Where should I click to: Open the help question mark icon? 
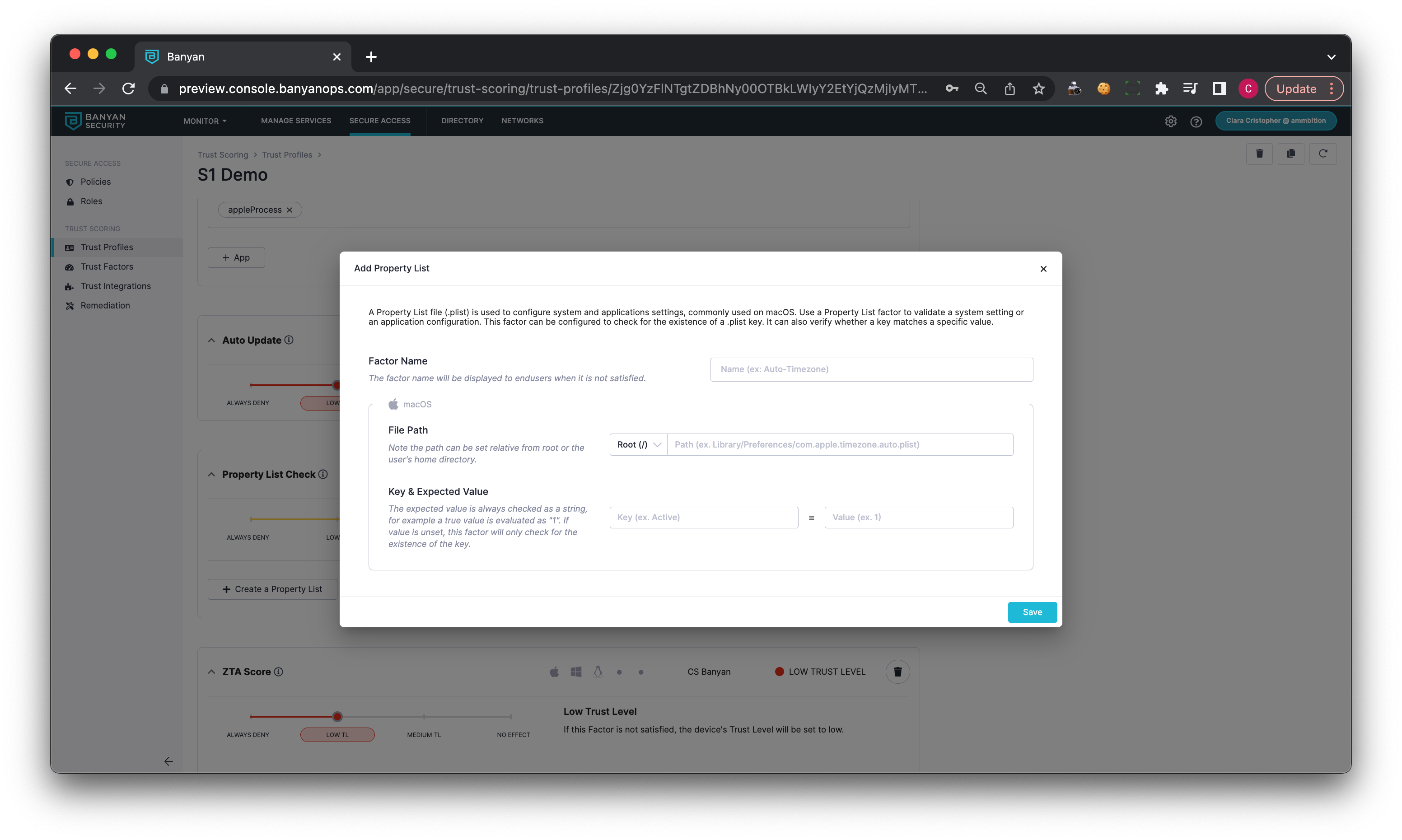(x=1196, y=121)
